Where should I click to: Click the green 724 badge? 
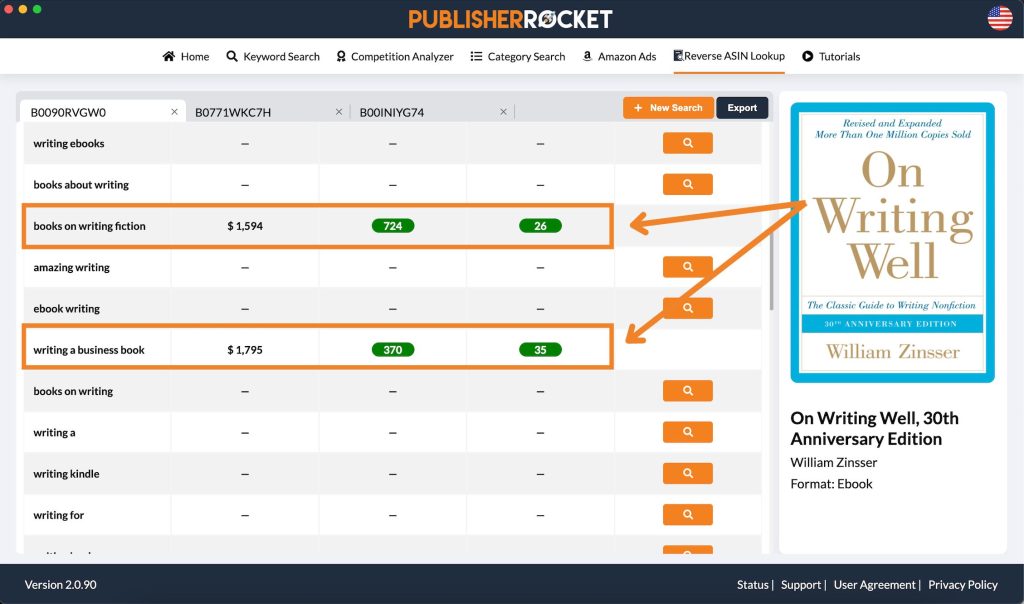click(392, 226)
